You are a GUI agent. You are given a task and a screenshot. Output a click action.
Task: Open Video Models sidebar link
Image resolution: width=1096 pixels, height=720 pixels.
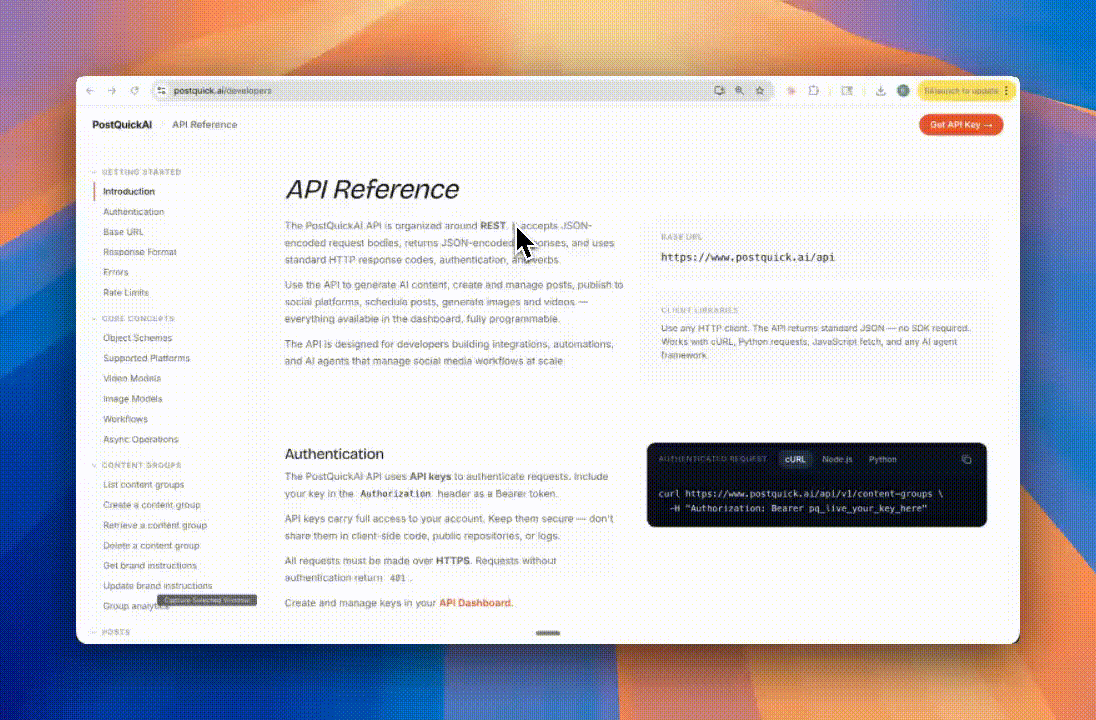(132, 379)
